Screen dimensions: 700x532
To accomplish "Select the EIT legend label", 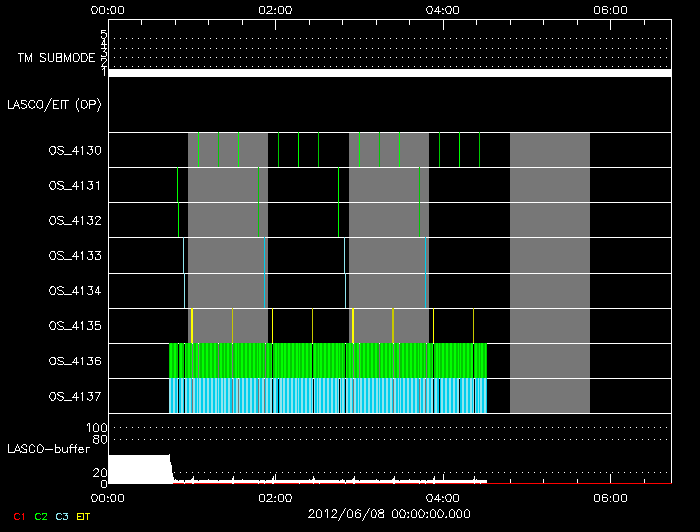I will [84, 516].
